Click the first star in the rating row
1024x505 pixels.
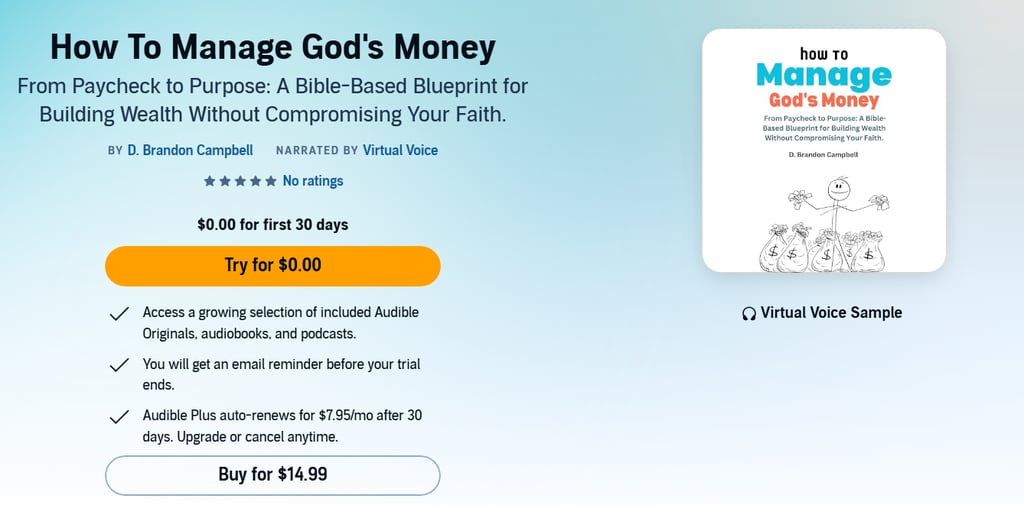tap(209, 181)
